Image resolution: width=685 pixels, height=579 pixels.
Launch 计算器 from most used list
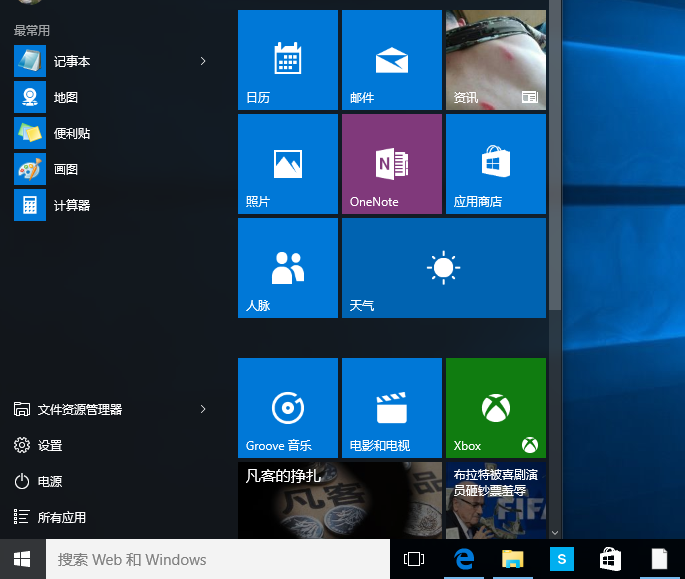pos(72,205)
